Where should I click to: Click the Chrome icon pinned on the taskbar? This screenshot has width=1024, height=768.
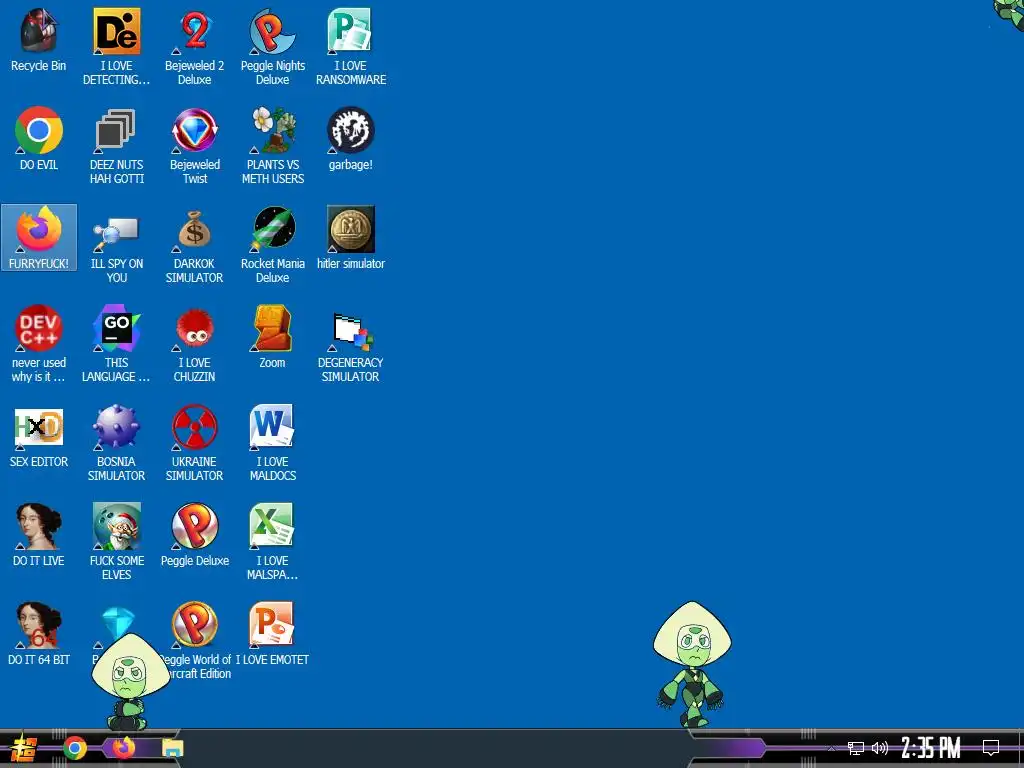tap(75, 748)
